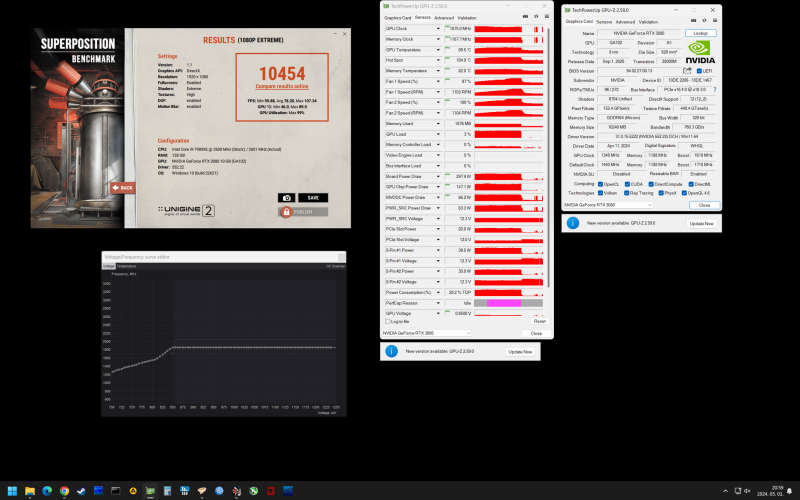Toggle the Vulkan checkbox
The width and height of the screenshot is (800, 500).
pyautogui.click(x=601, y=193)
